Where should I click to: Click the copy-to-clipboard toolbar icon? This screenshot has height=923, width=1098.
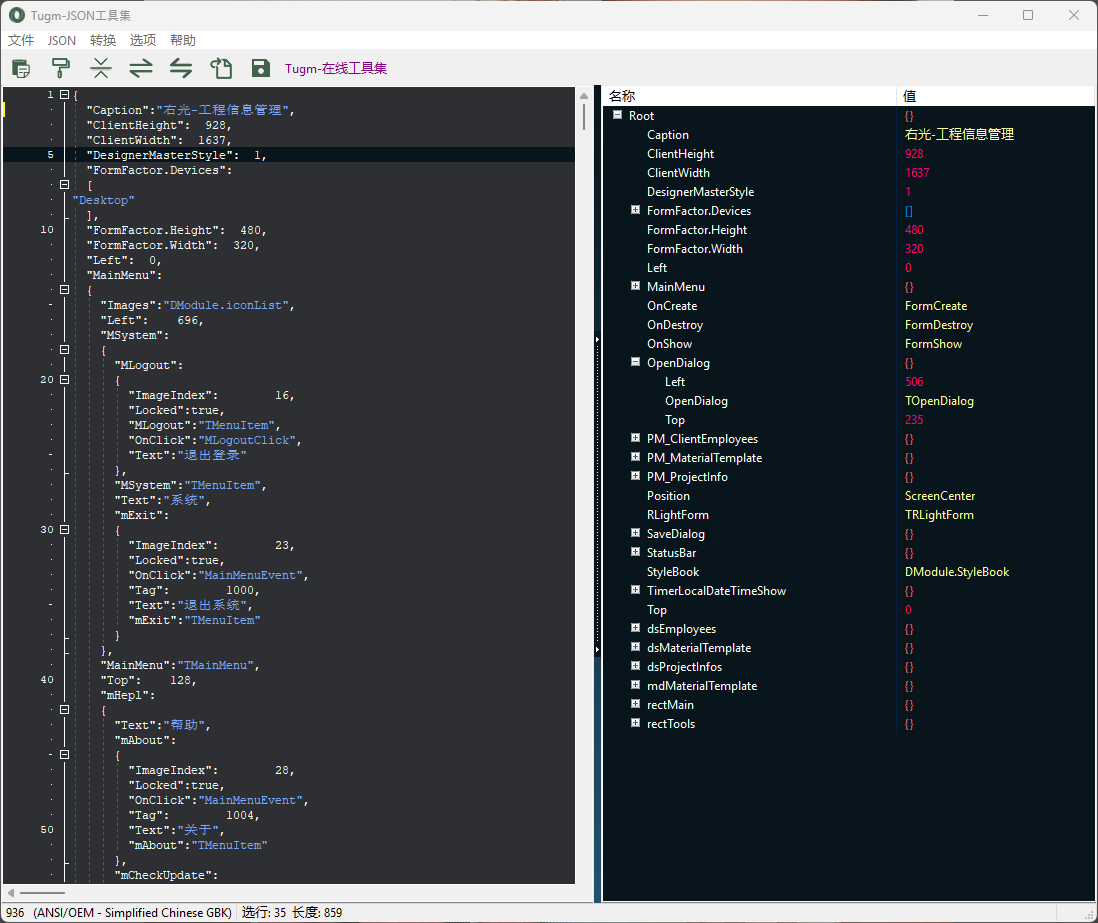point(21,68)
